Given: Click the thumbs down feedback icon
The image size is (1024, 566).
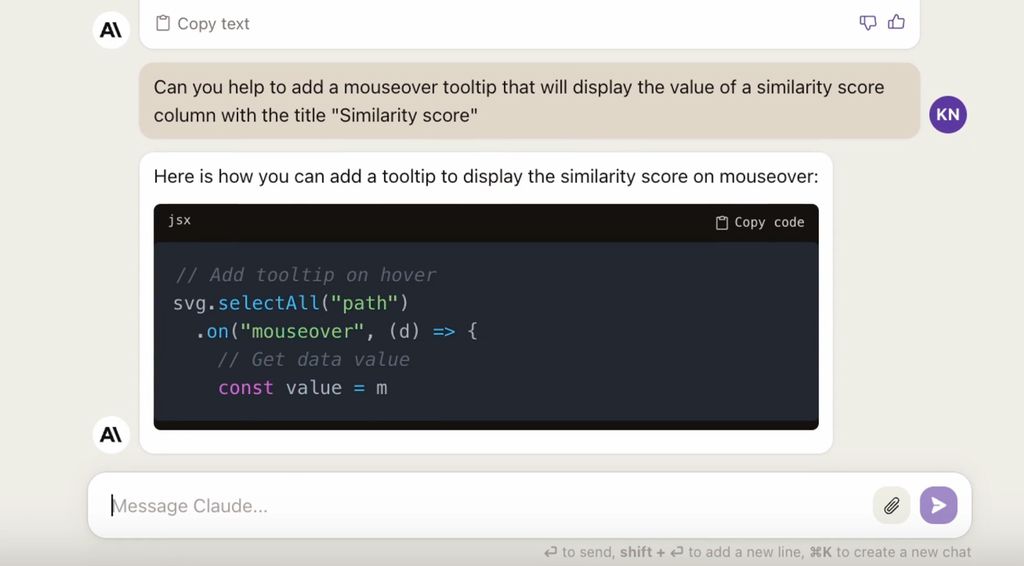Looking at the screenshot, I should click(868, 22).
